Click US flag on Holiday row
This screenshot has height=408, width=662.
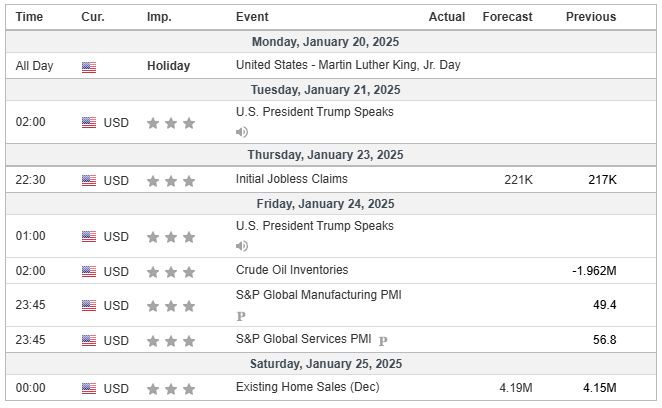pyautogui.click(x=89, y=67)
